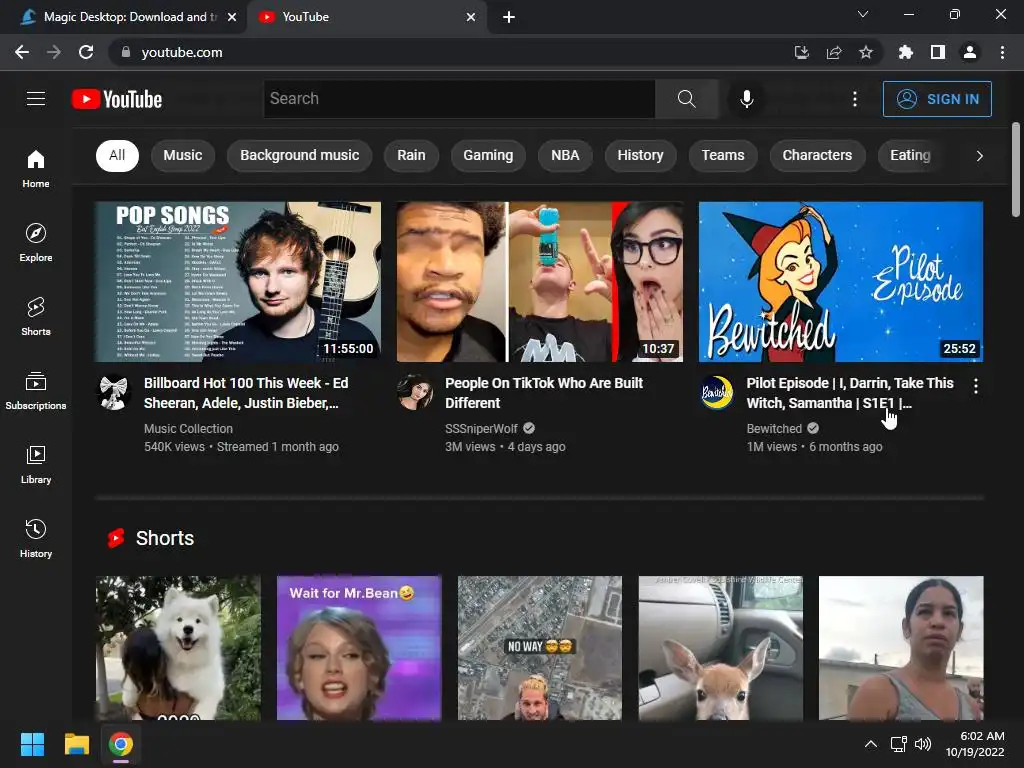Reload the page

pyautogui.click(x=86, y=52)
